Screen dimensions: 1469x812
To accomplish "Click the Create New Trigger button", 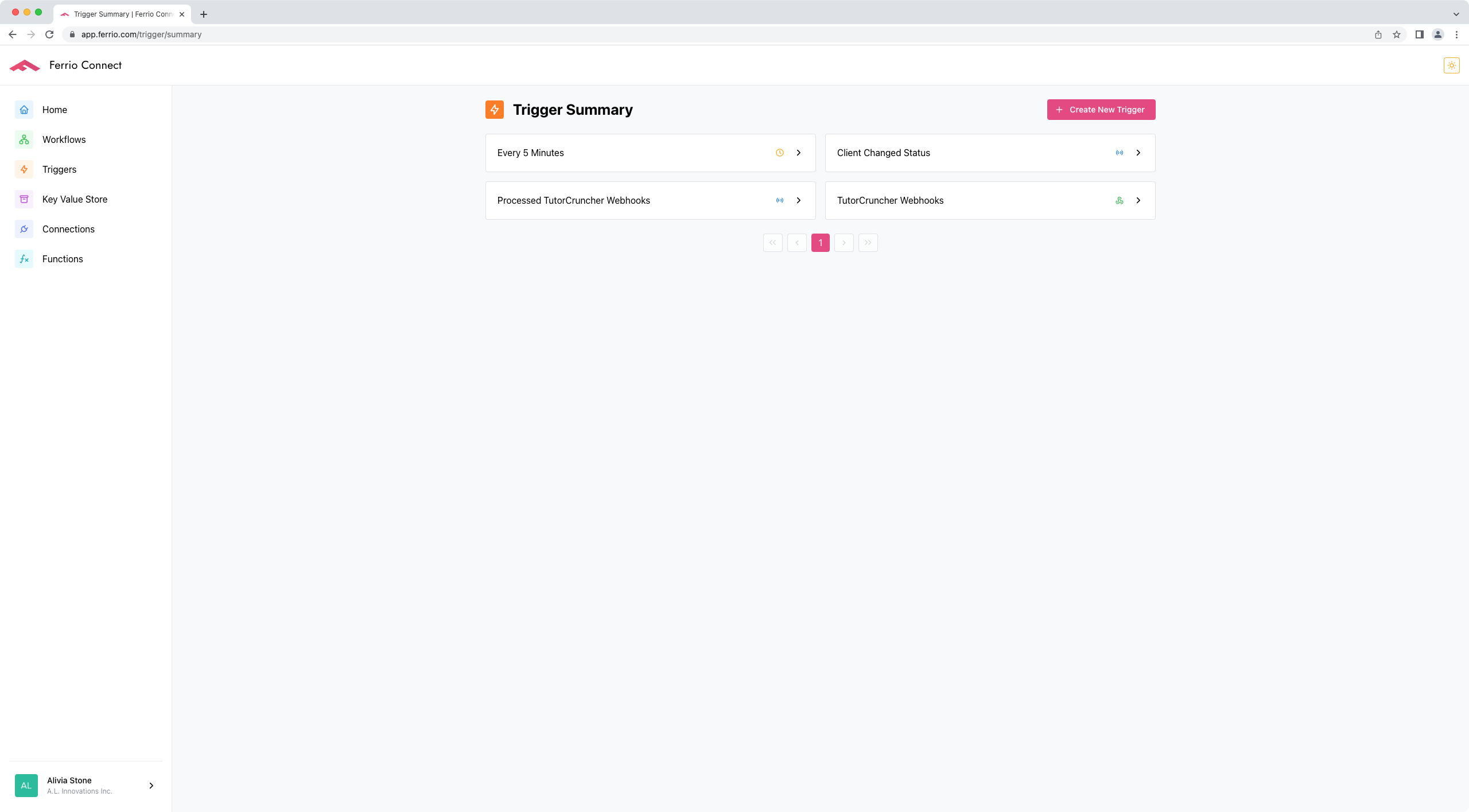I will 1101,110.
